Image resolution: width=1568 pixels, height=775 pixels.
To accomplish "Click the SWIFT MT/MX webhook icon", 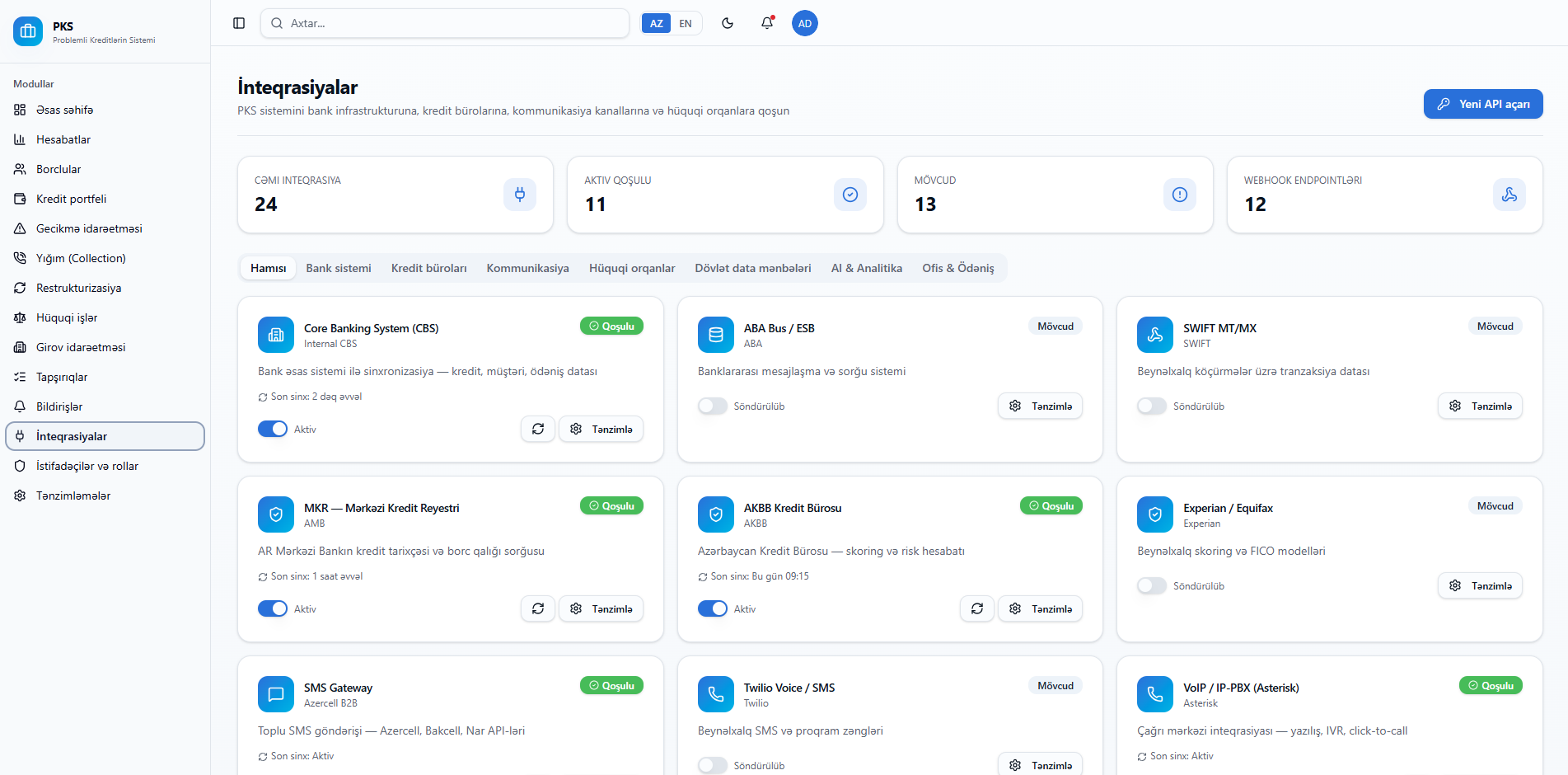I will (x=1155, y=335).
